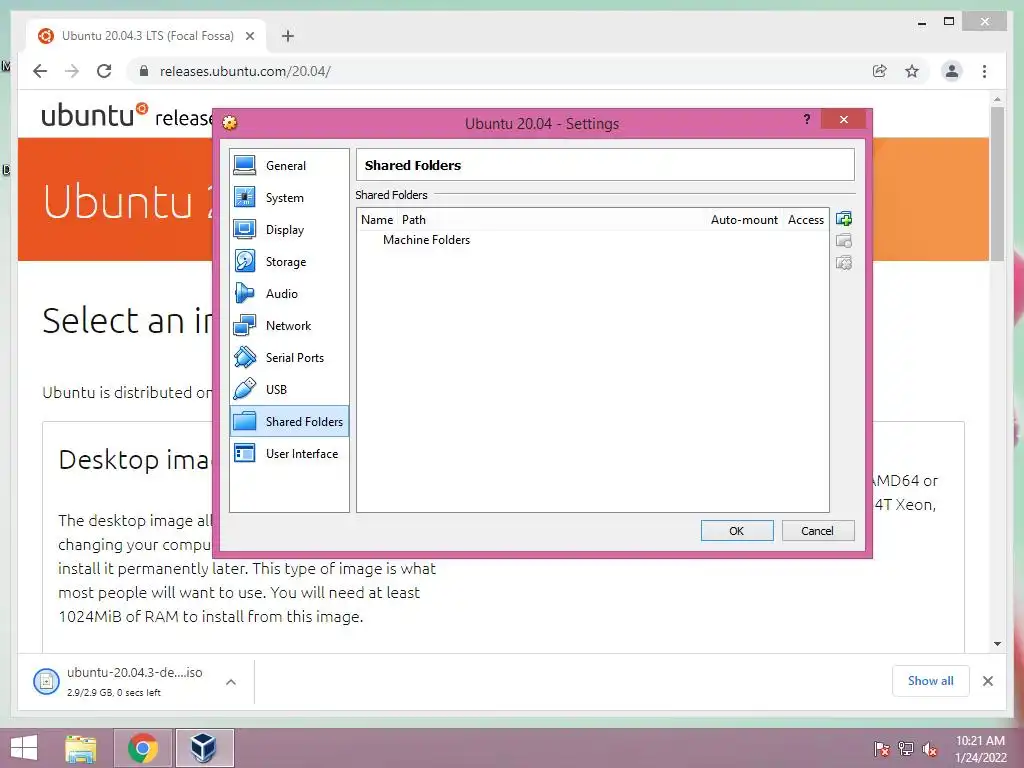
Task: Click the Access column header
Action: [806, 220]
